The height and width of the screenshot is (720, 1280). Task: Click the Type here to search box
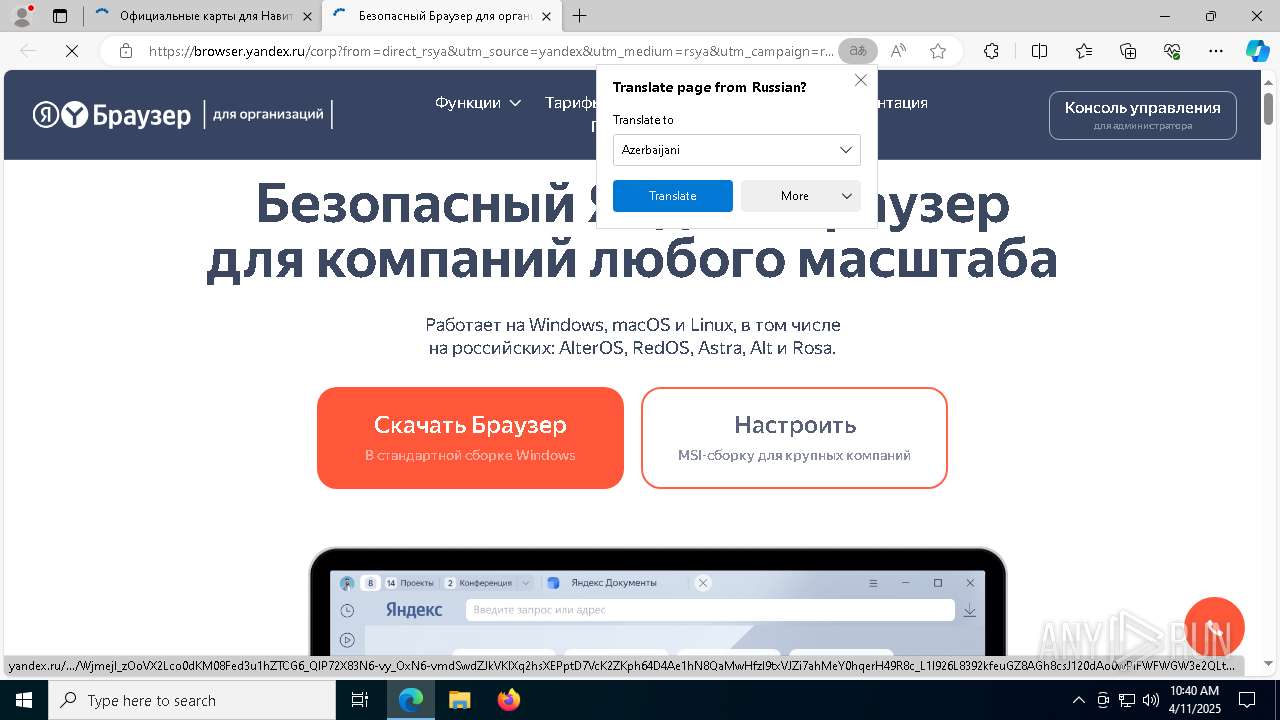tap(192, 700)
